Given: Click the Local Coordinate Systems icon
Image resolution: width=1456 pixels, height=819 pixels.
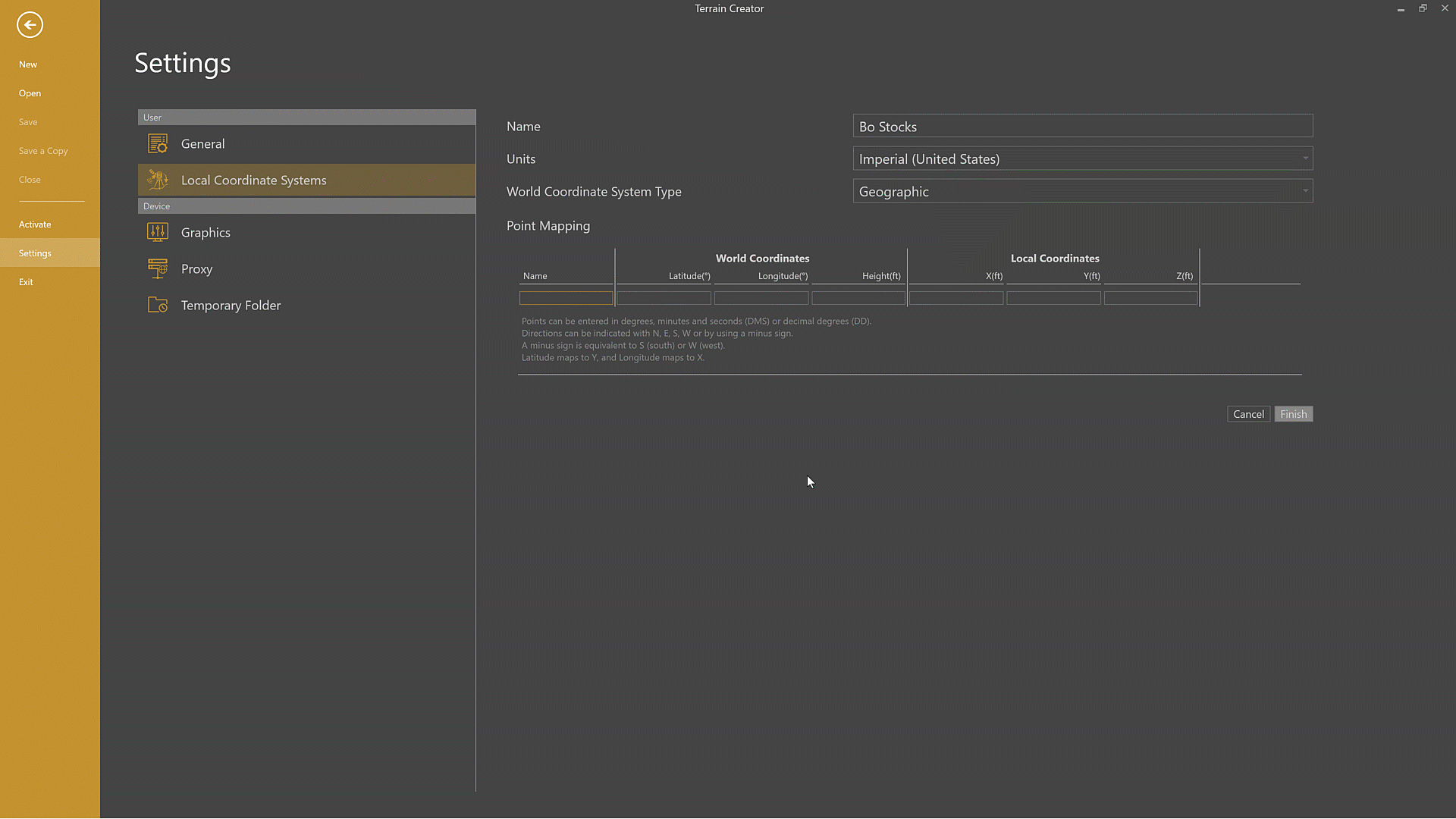Looking at the screenshot, I should click(x=157, y=180).
